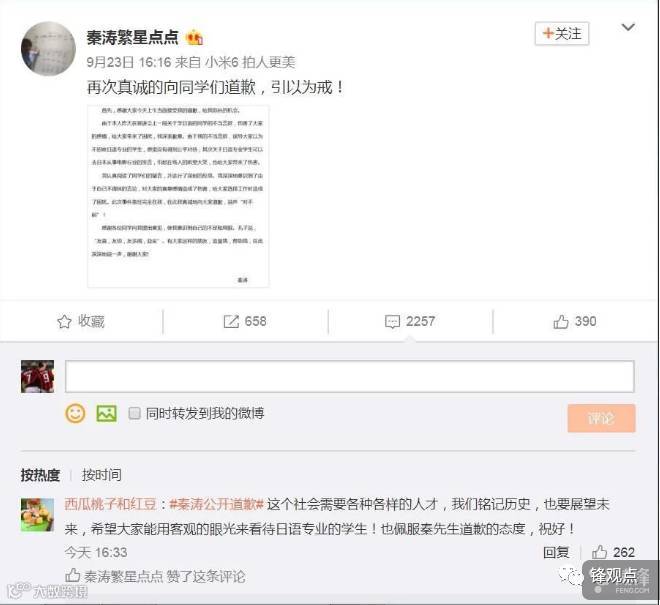Click the verified badge beside 秦涛繁星点点
This screenshot has height=605, width=660.
[194, 38]
